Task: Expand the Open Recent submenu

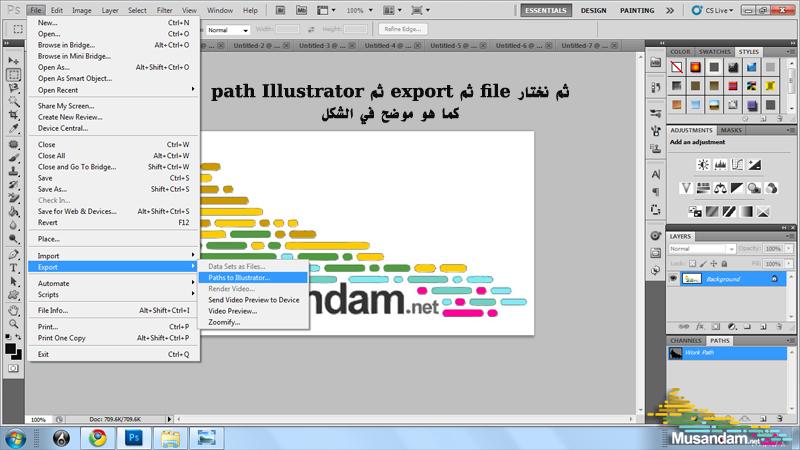Action: coord(114,90)
